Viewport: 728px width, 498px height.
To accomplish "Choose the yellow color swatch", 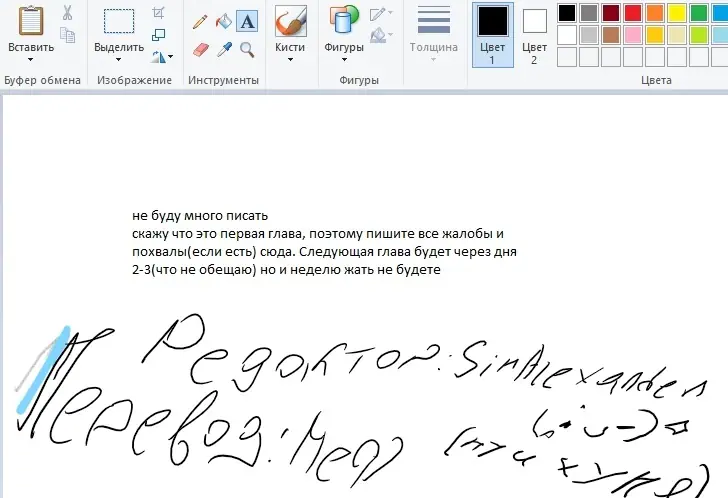I will click(677, 13).
